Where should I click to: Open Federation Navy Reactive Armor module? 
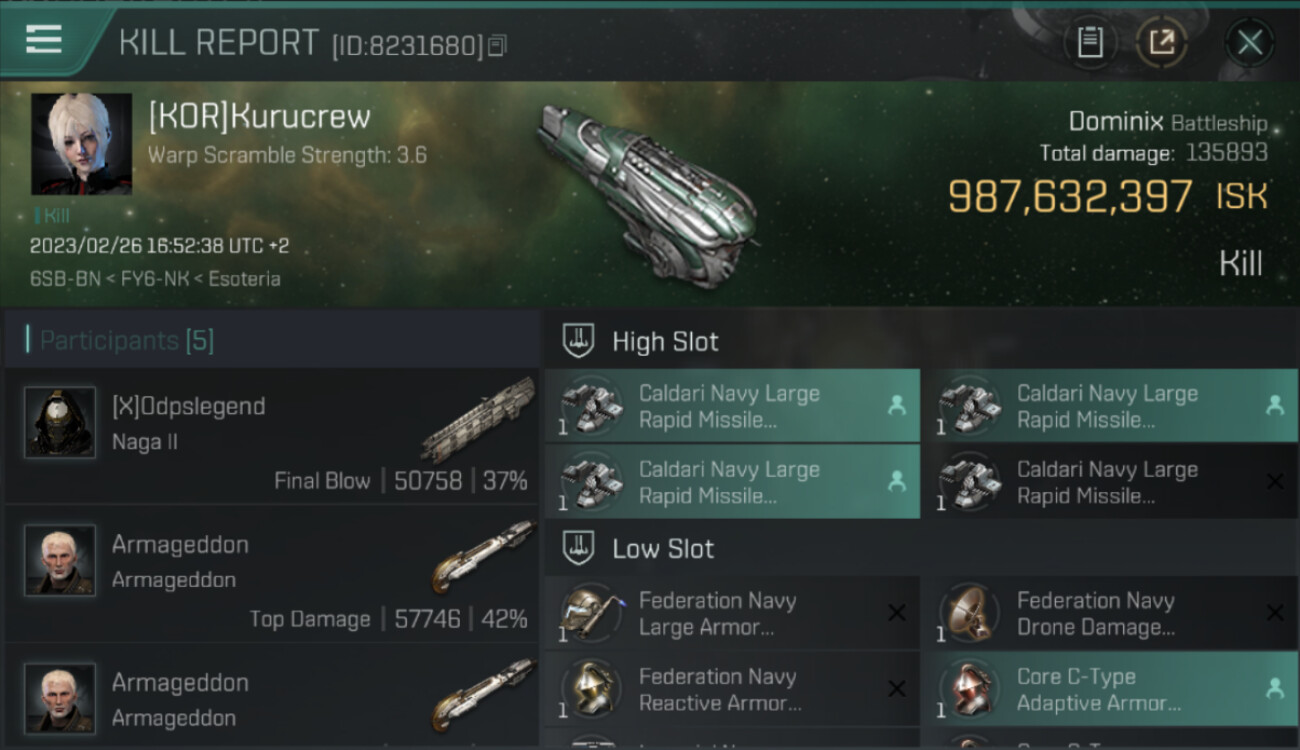[732, 689]
